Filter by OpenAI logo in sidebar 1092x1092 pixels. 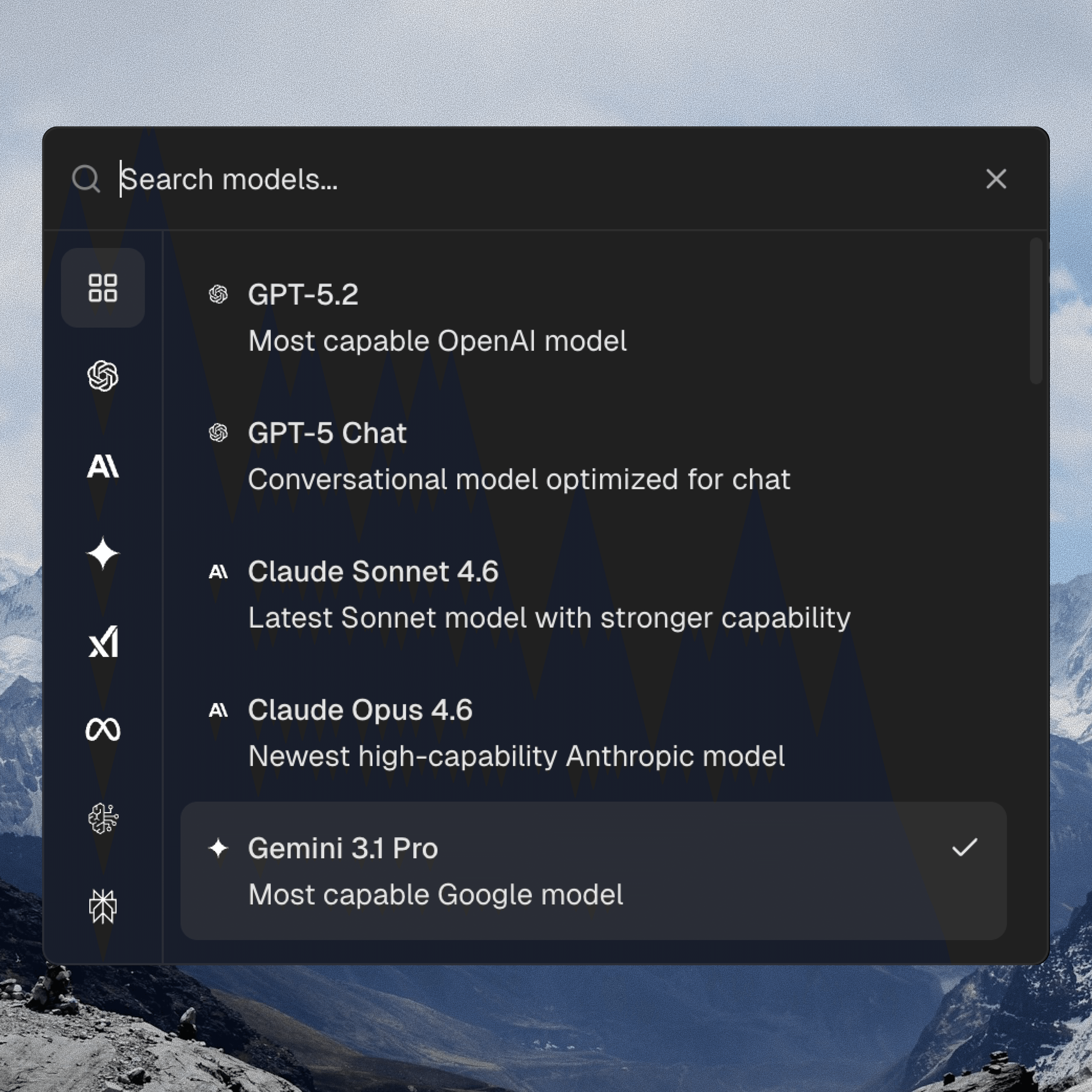pos(103,376)
